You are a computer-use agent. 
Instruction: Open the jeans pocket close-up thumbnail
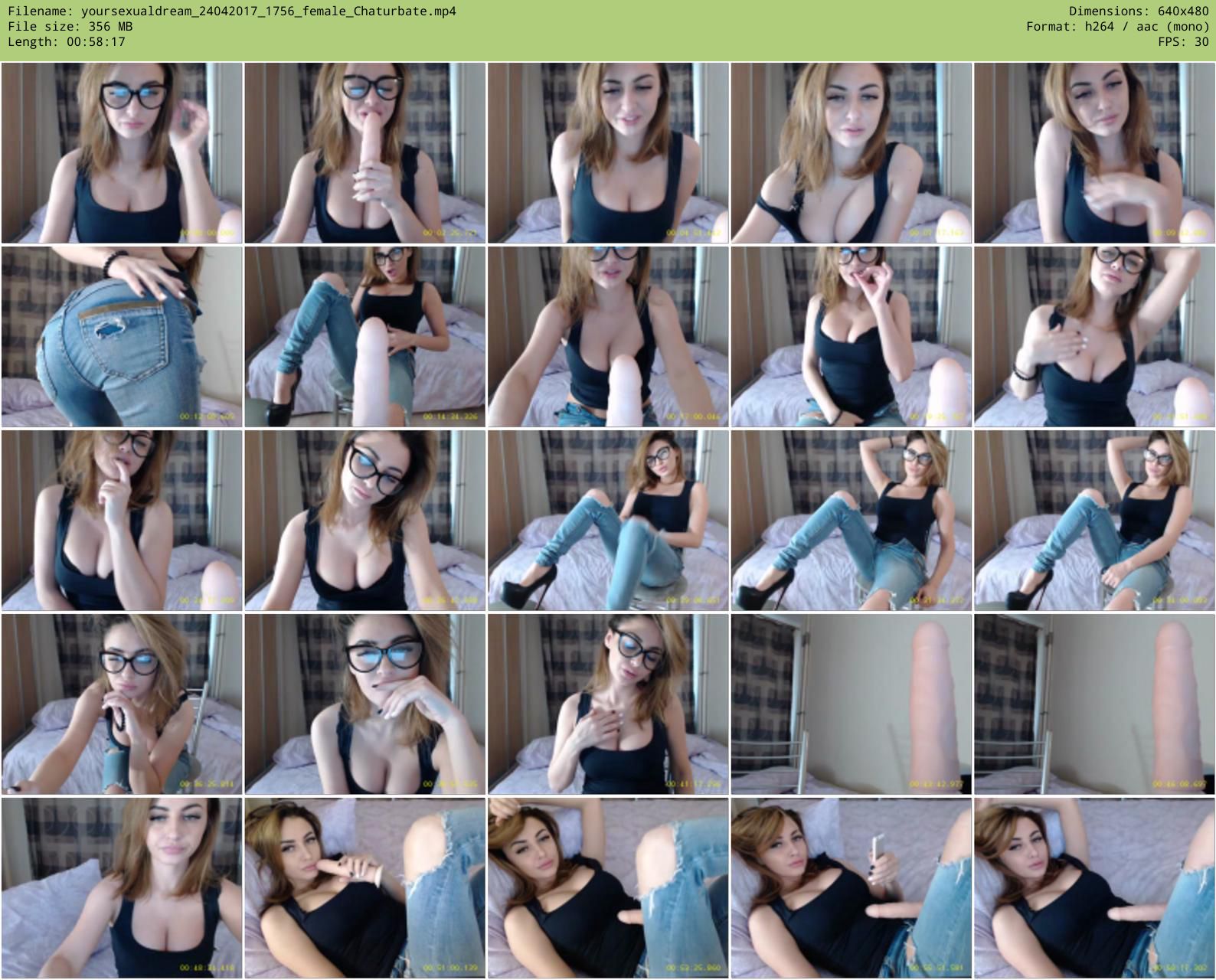[x=122, y=337]
